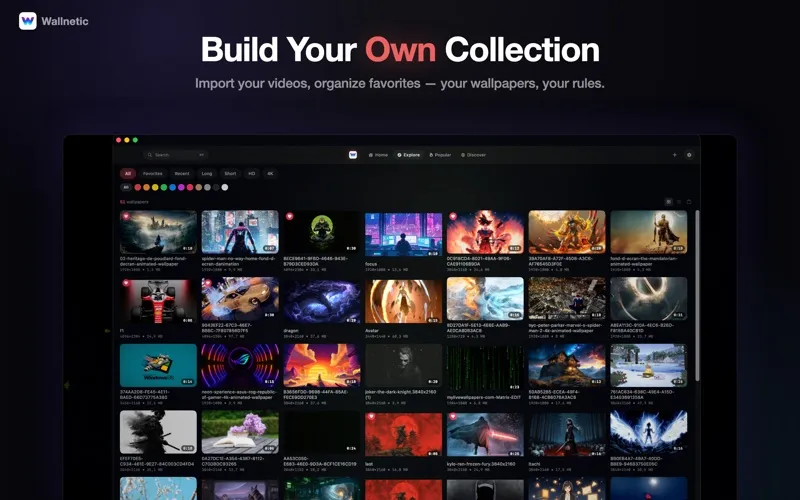Switch to grid view layout icon
This screenshot has height=500, width=800.
coord(668,202)
